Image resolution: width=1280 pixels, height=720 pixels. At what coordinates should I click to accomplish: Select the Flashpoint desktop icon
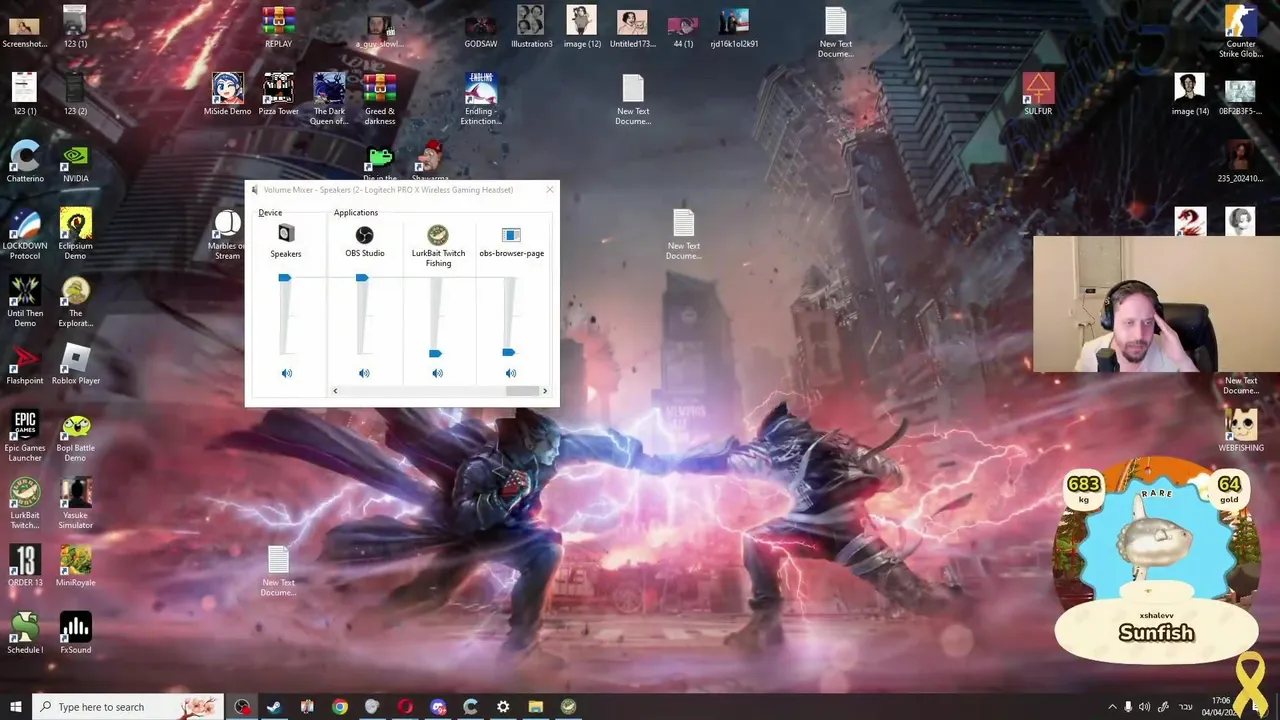click(x=25, y=364)
